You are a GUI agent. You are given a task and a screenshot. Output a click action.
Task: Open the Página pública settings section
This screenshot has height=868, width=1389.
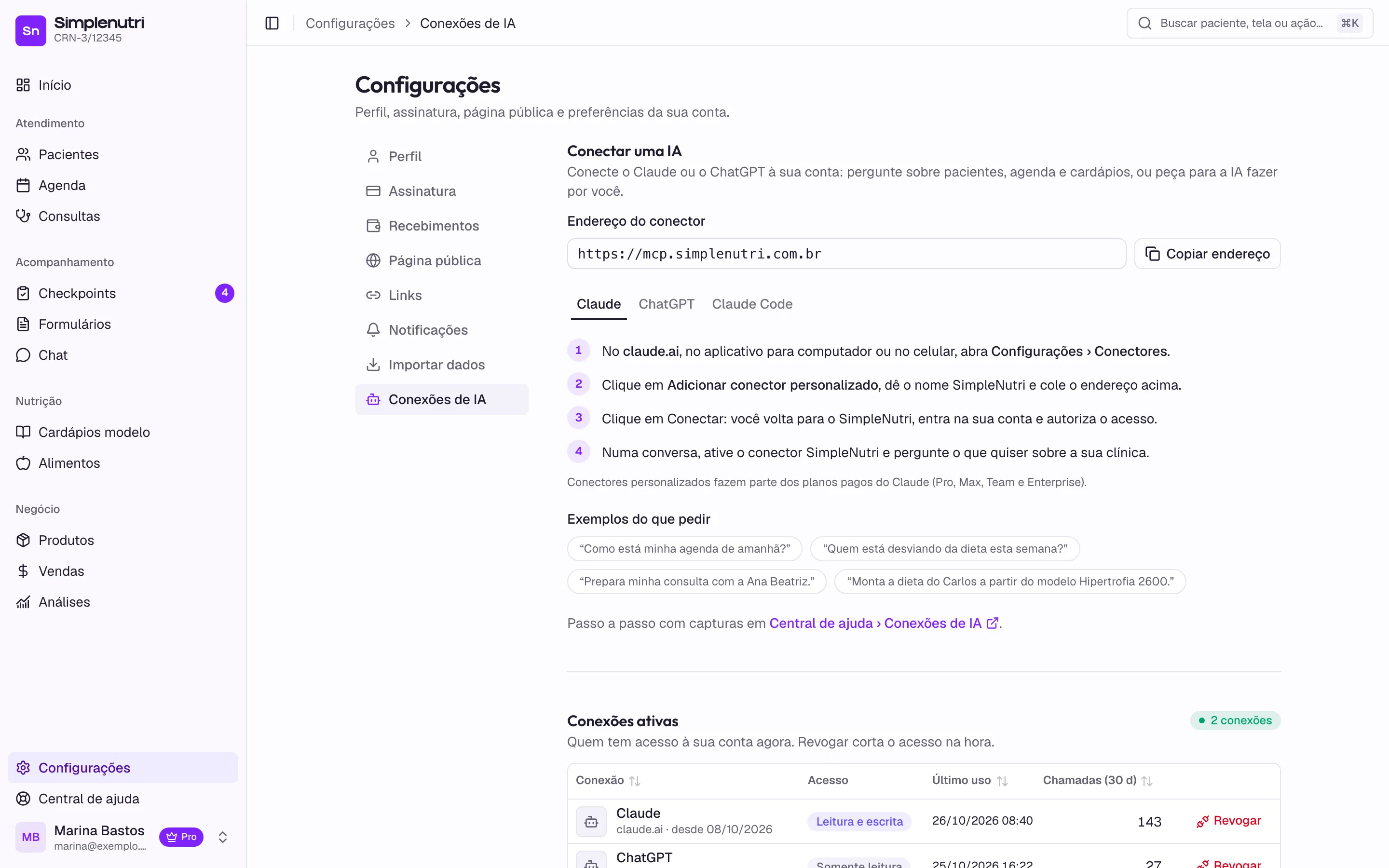click(x=441, y=260)
